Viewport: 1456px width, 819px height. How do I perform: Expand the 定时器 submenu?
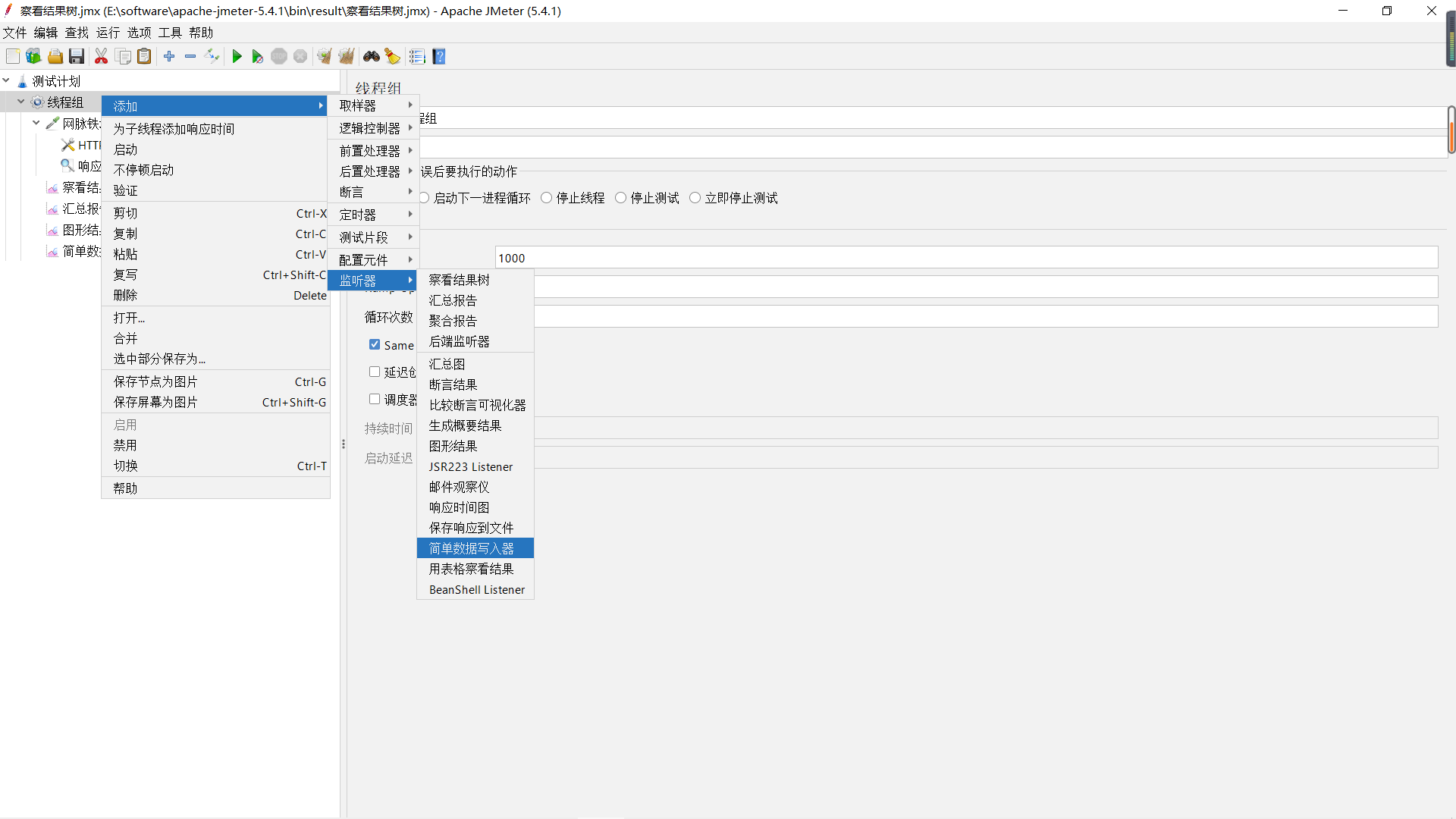(374, 215)
